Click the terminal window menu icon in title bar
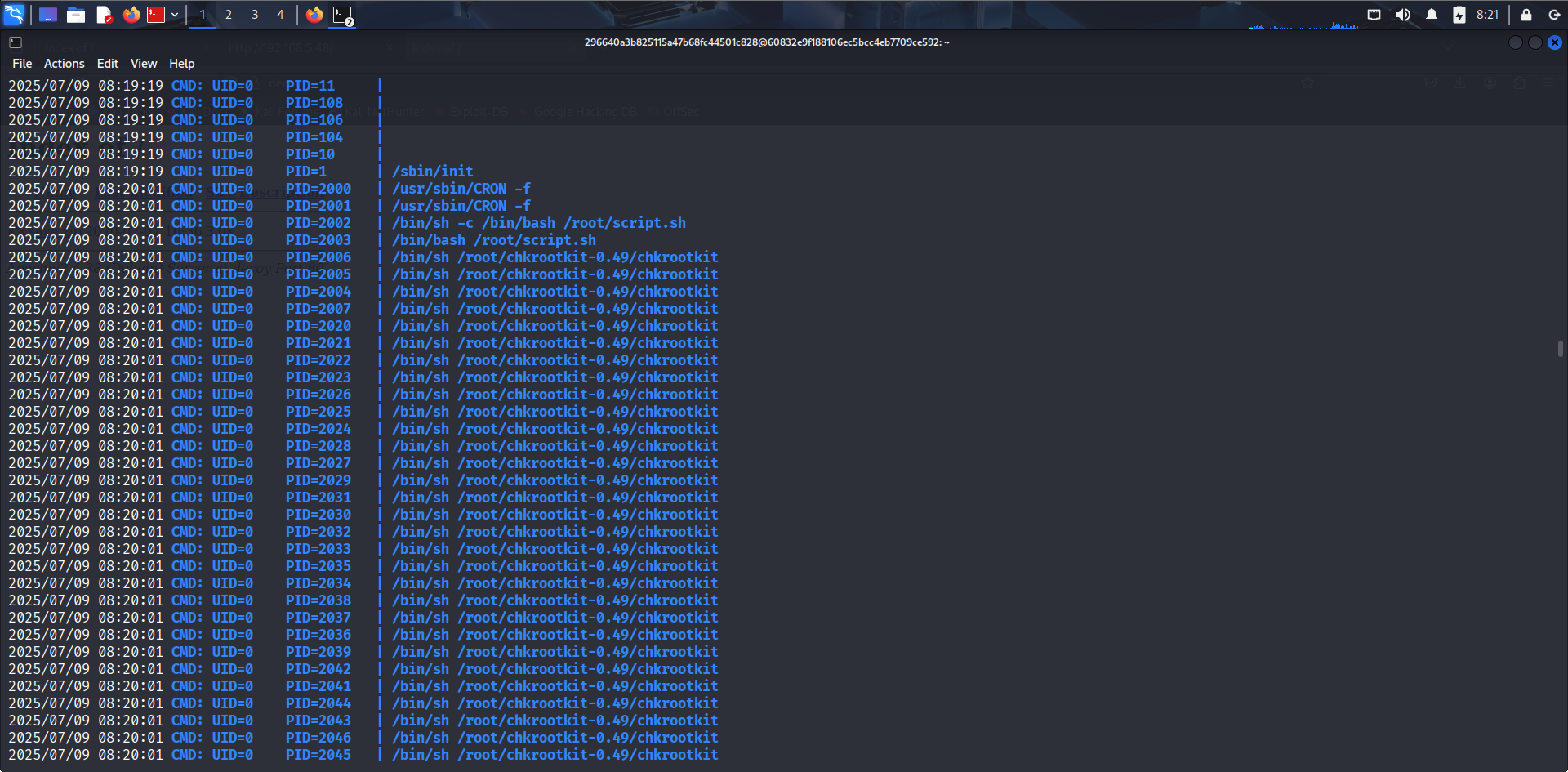This screenshot has height=772, width=1568. tap(16, 42)
